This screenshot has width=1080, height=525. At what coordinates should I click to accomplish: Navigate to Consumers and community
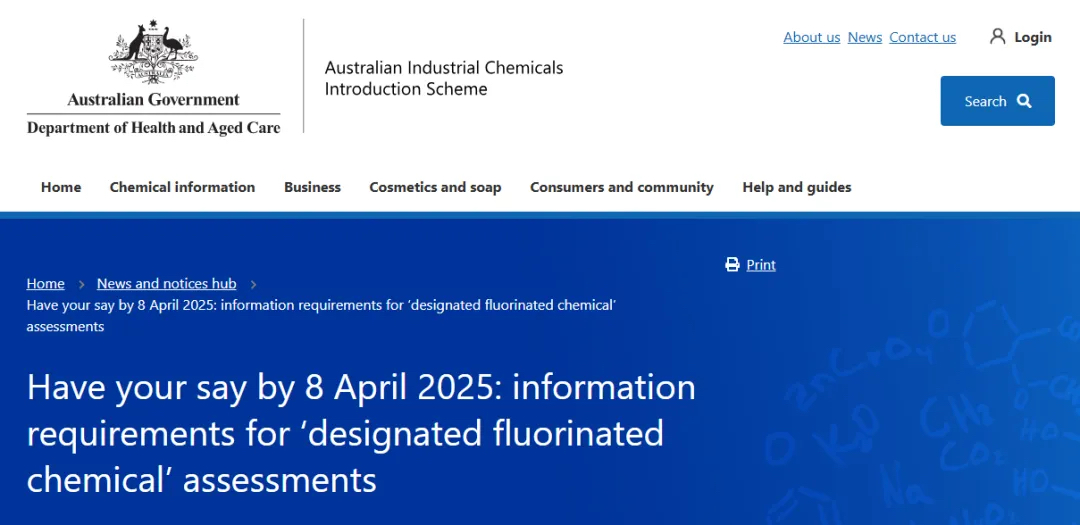pyautogui.click(x=621, y=187)
